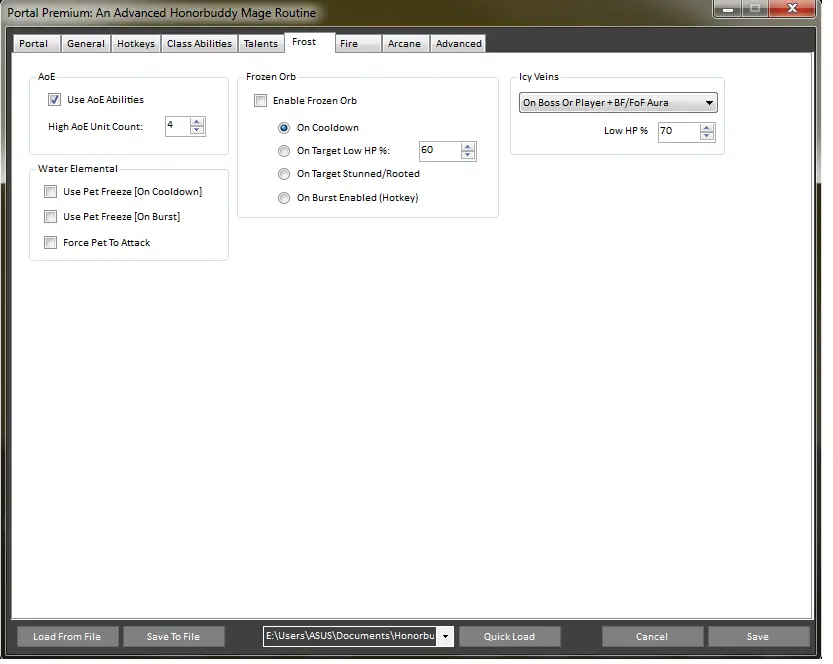Click the Load From File button
The image size is (833, 664).
coord(67,636)
